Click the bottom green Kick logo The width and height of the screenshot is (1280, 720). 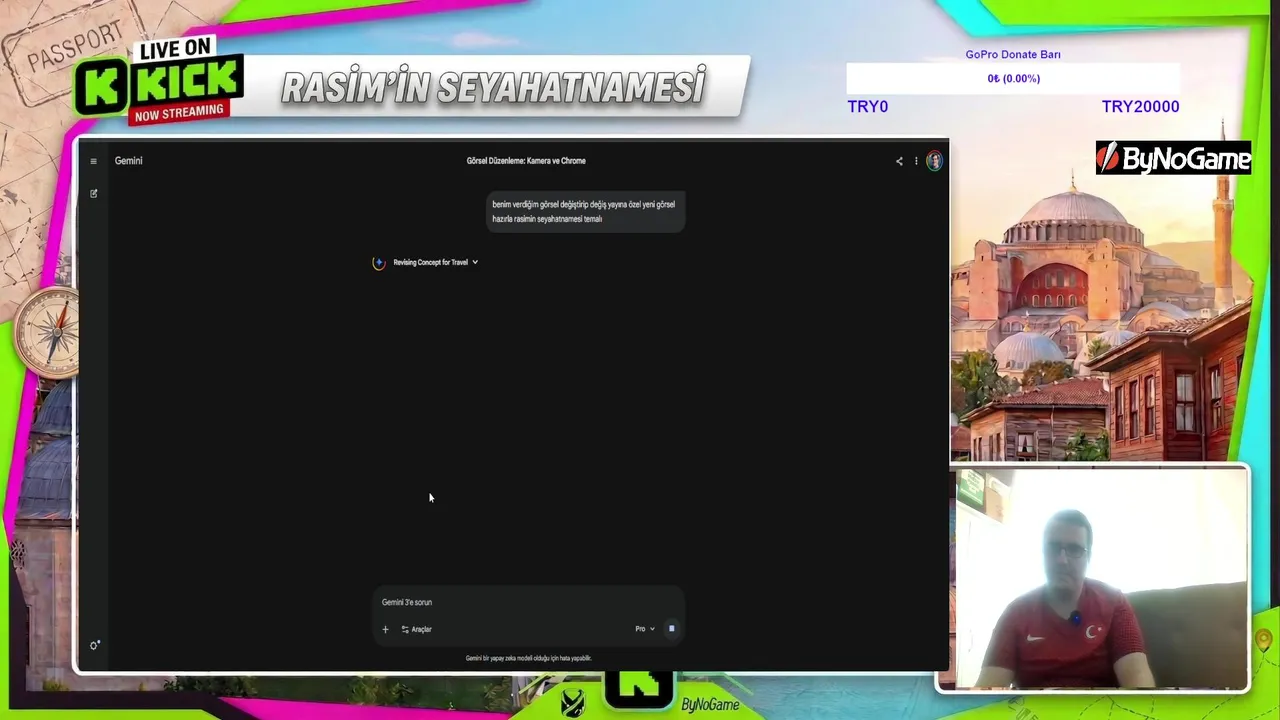[638, 688]
